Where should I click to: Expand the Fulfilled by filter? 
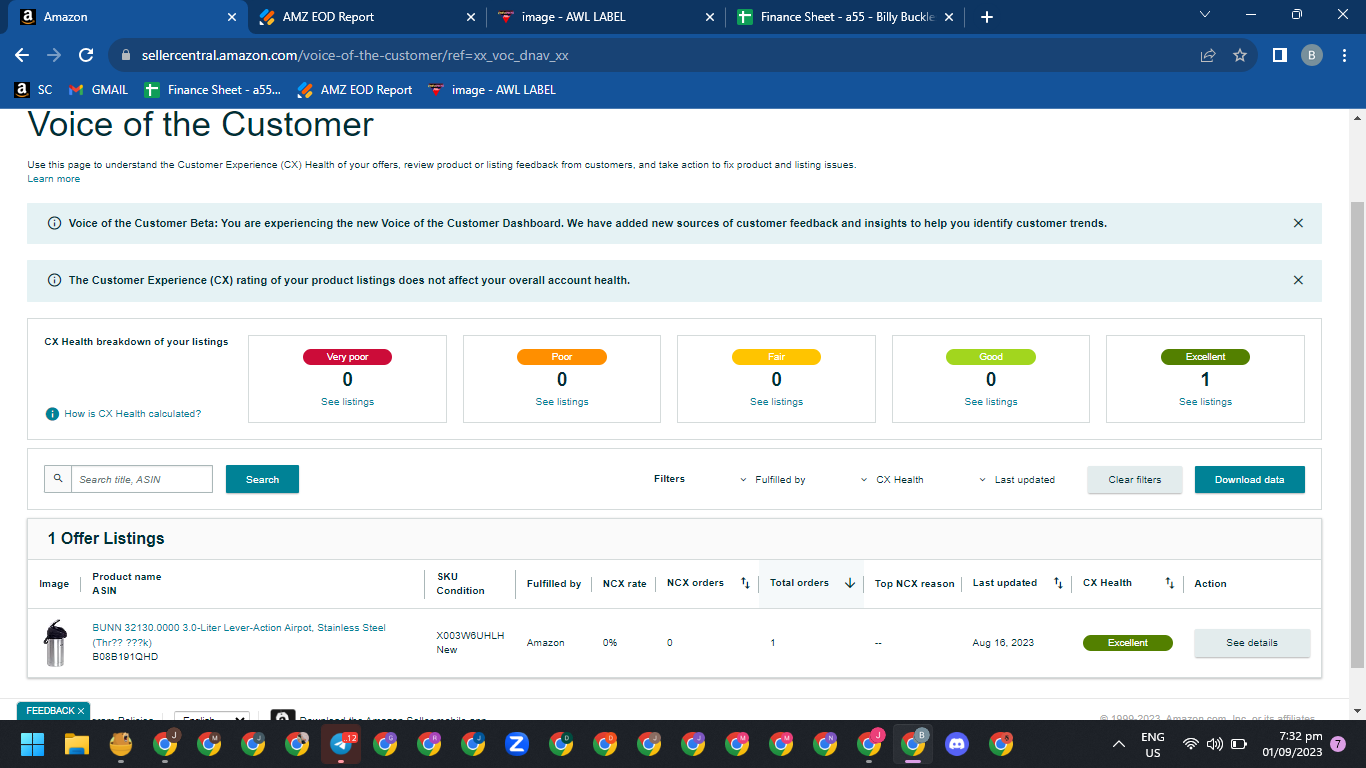pyautogui.click(x=773, y=480)
